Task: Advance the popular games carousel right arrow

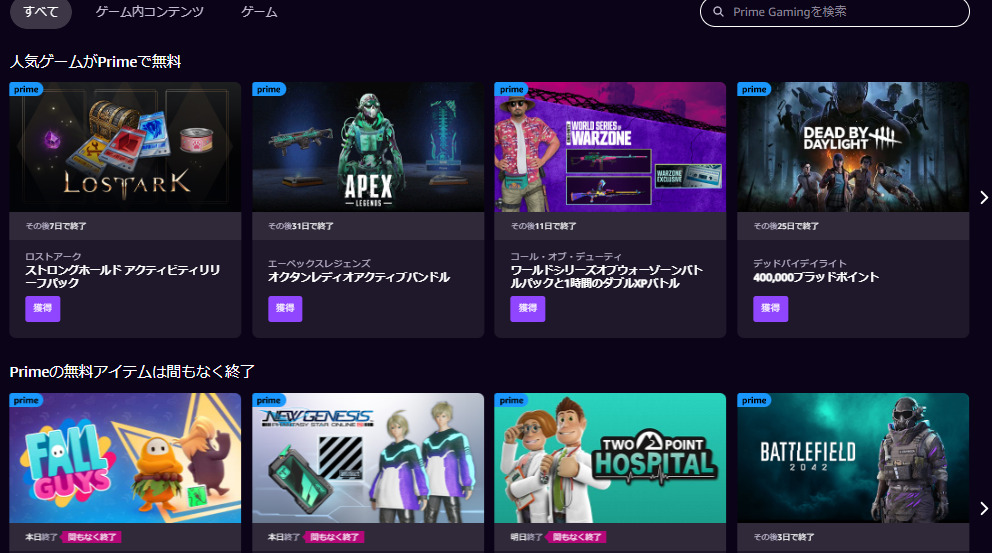Action: (x=984, y=197)
